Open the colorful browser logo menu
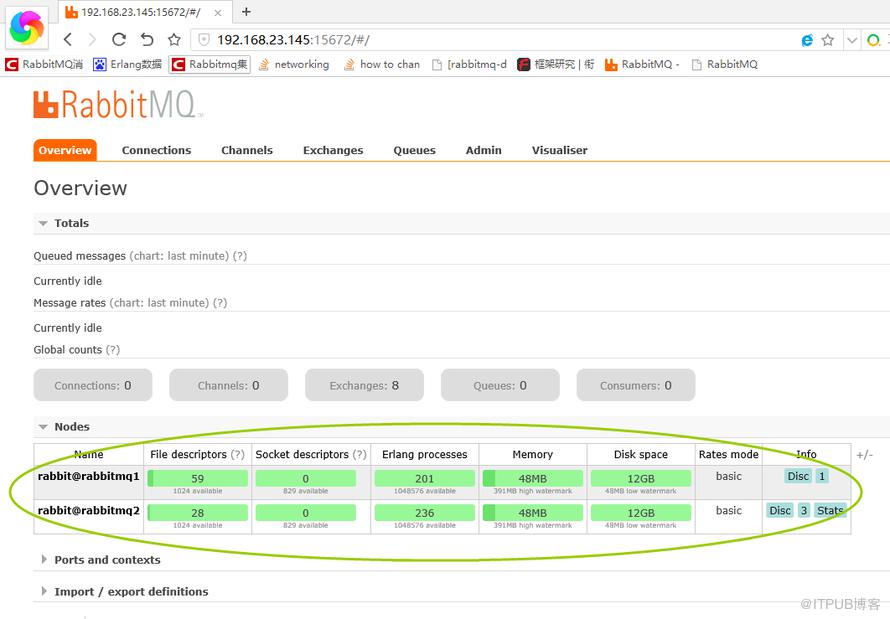This screenshot has width=890, height=619. (x=26, y=27)
